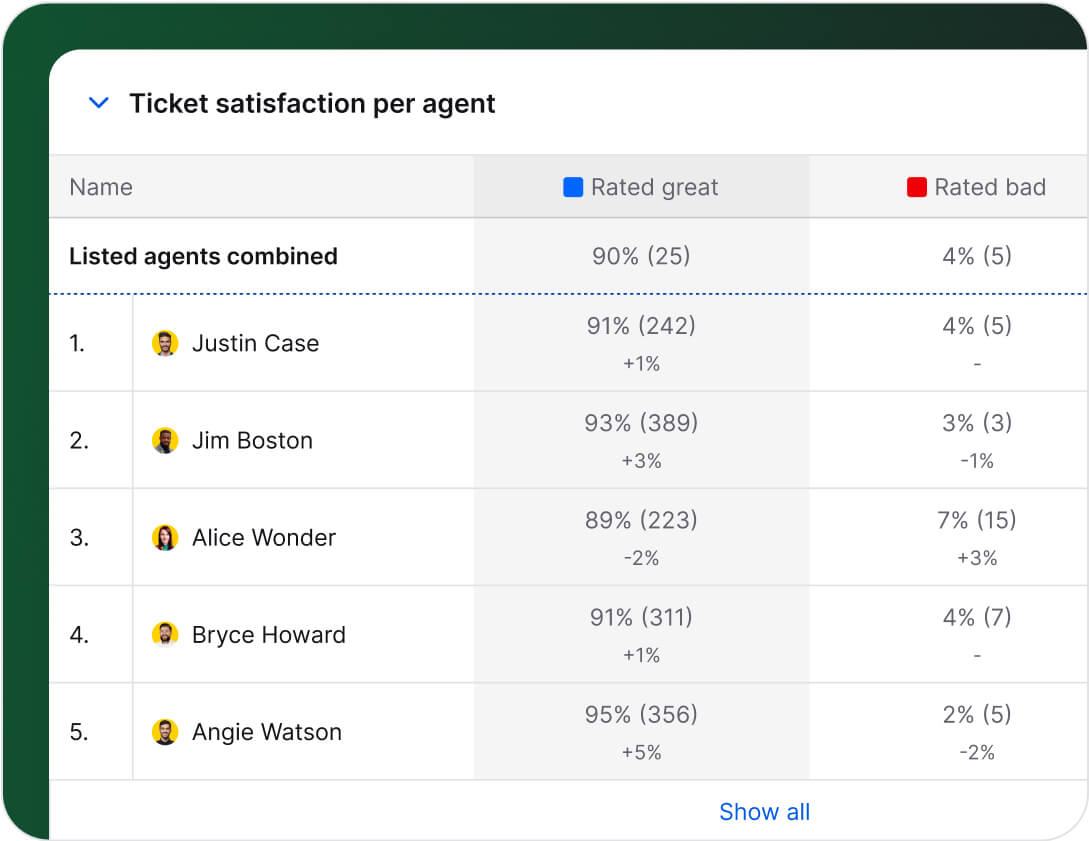
Task: Click the Show all link
Action: click(x=764, y=811)
